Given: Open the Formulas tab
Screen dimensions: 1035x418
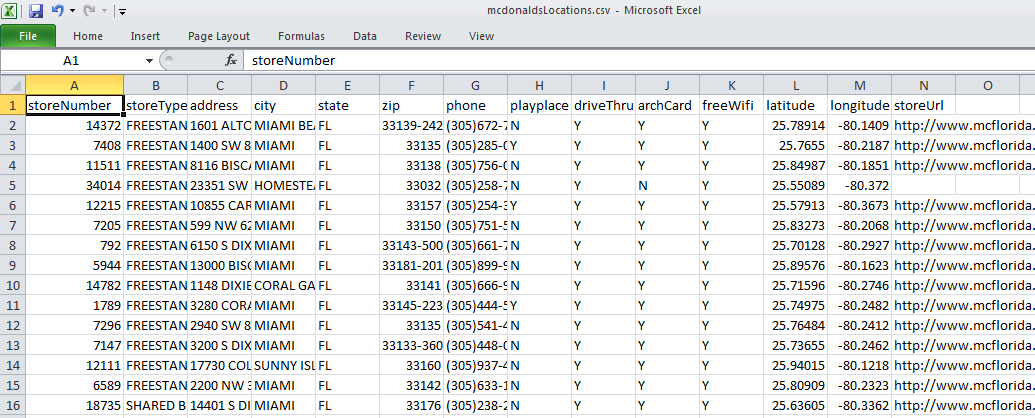Looking at the screenshot, I should click(x=301, y=36).
